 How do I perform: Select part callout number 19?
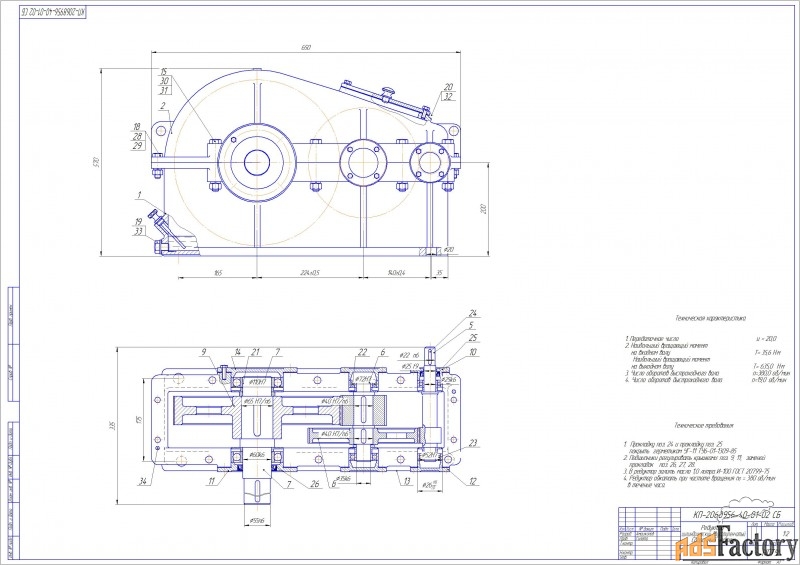tap(138, 222)
